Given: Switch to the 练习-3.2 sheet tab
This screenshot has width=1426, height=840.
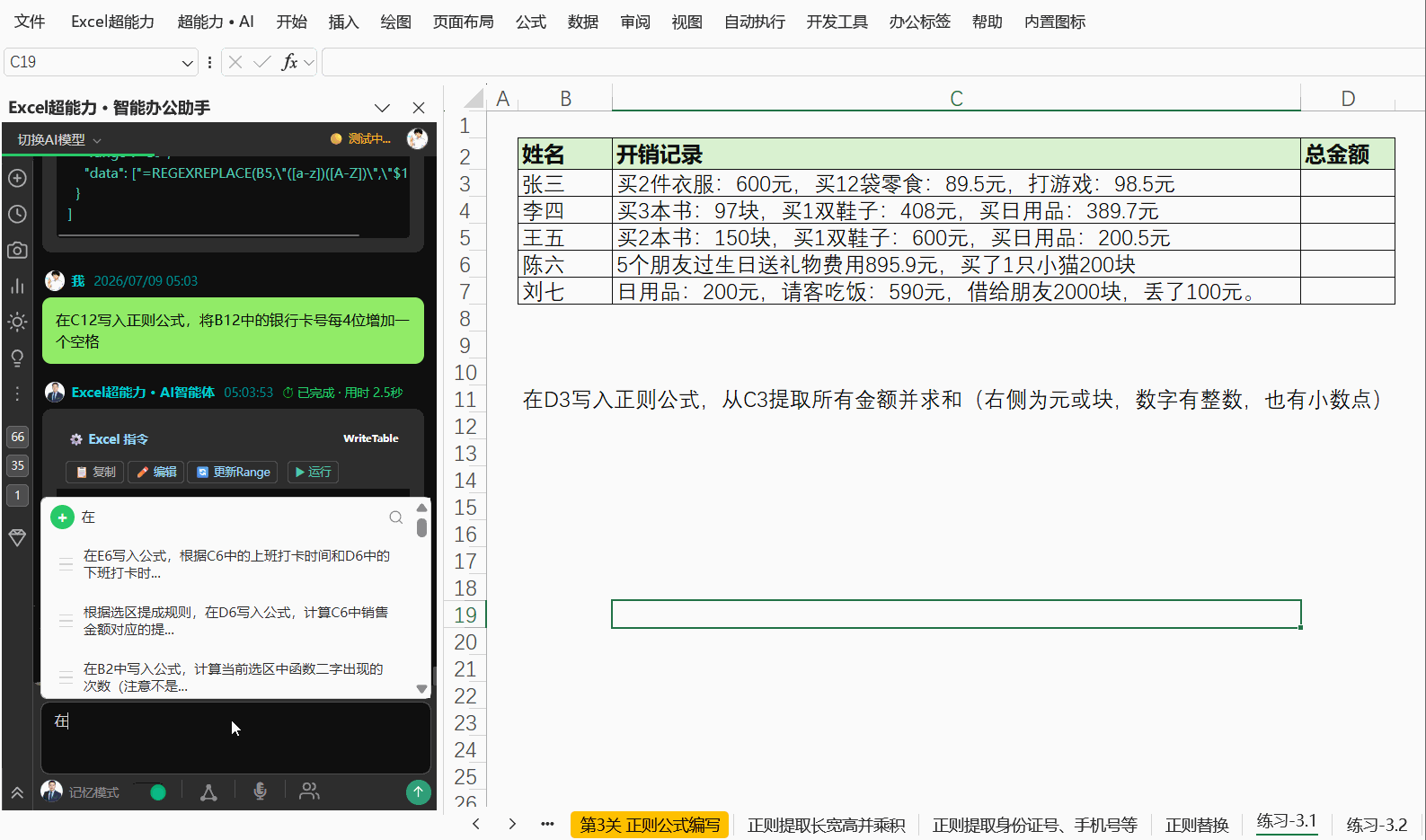Looking at the screenshot, I should coord(1377,825).
